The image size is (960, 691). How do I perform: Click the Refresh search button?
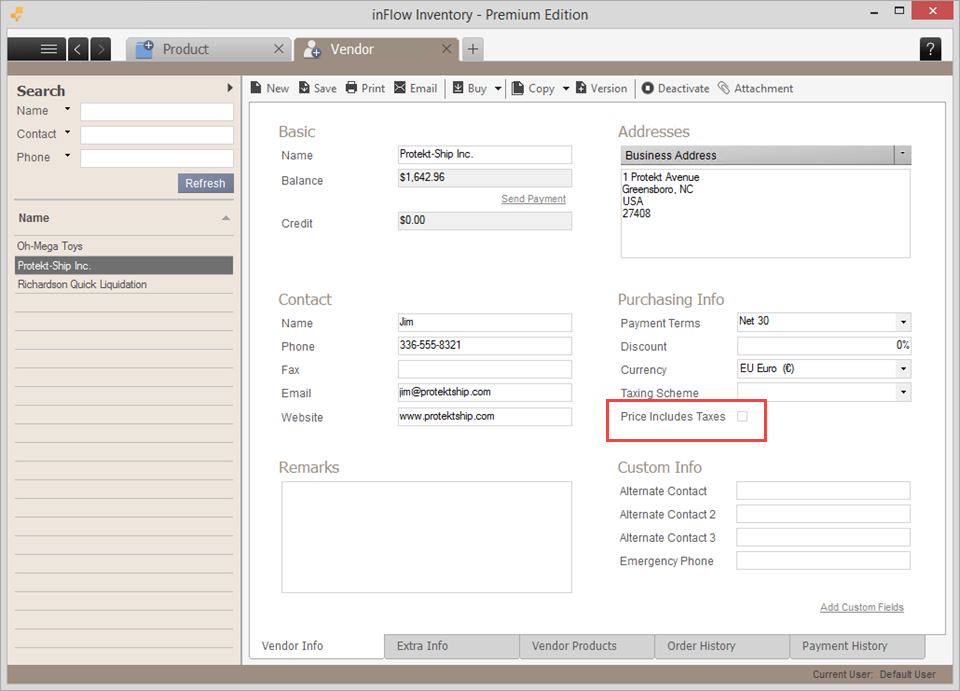point(206,184)
